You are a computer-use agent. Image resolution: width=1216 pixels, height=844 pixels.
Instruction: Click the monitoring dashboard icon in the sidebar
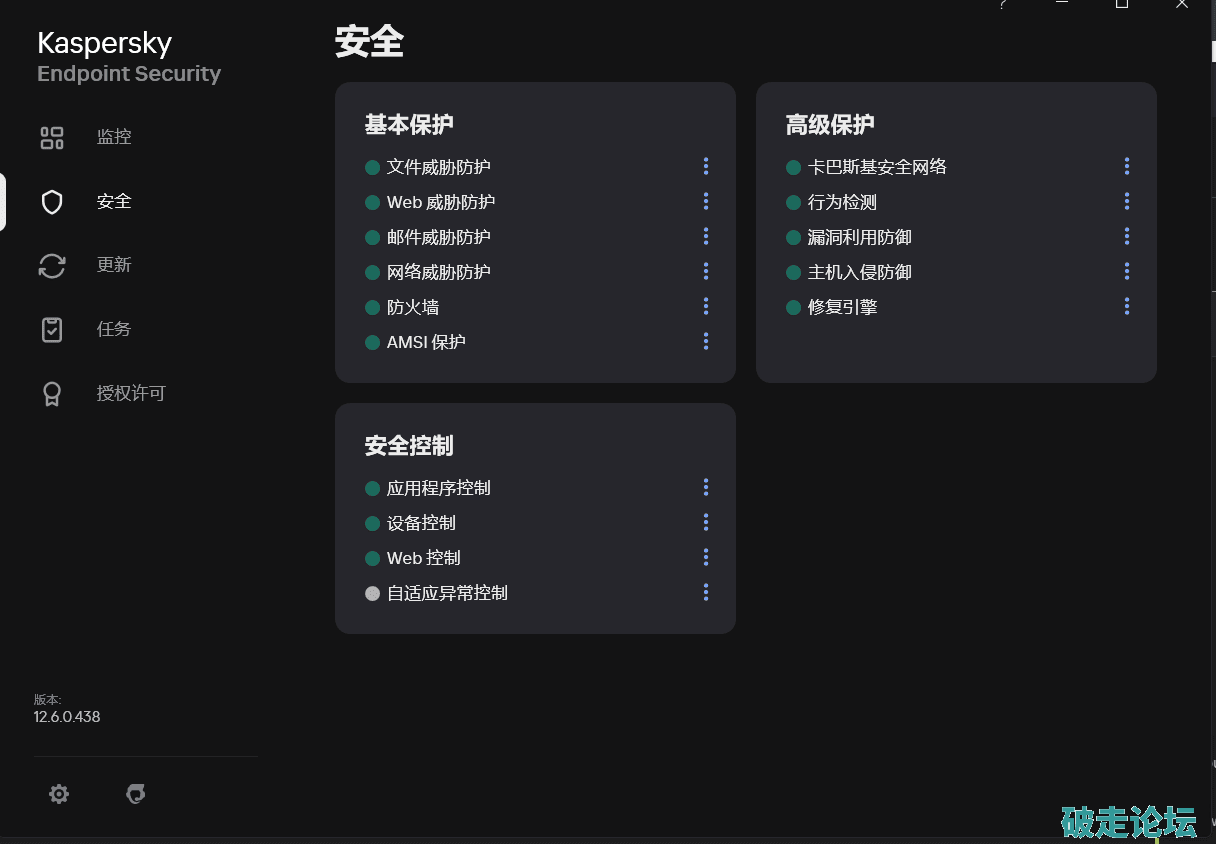pos(52,138)
